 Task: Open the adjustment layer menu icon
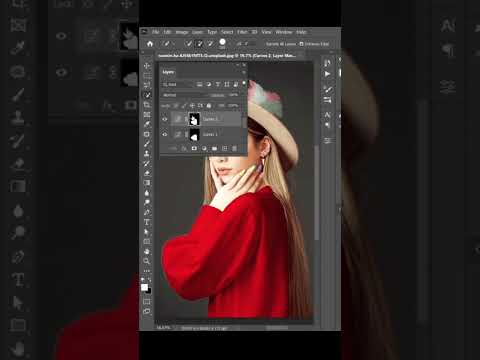[x=204, y=148]
